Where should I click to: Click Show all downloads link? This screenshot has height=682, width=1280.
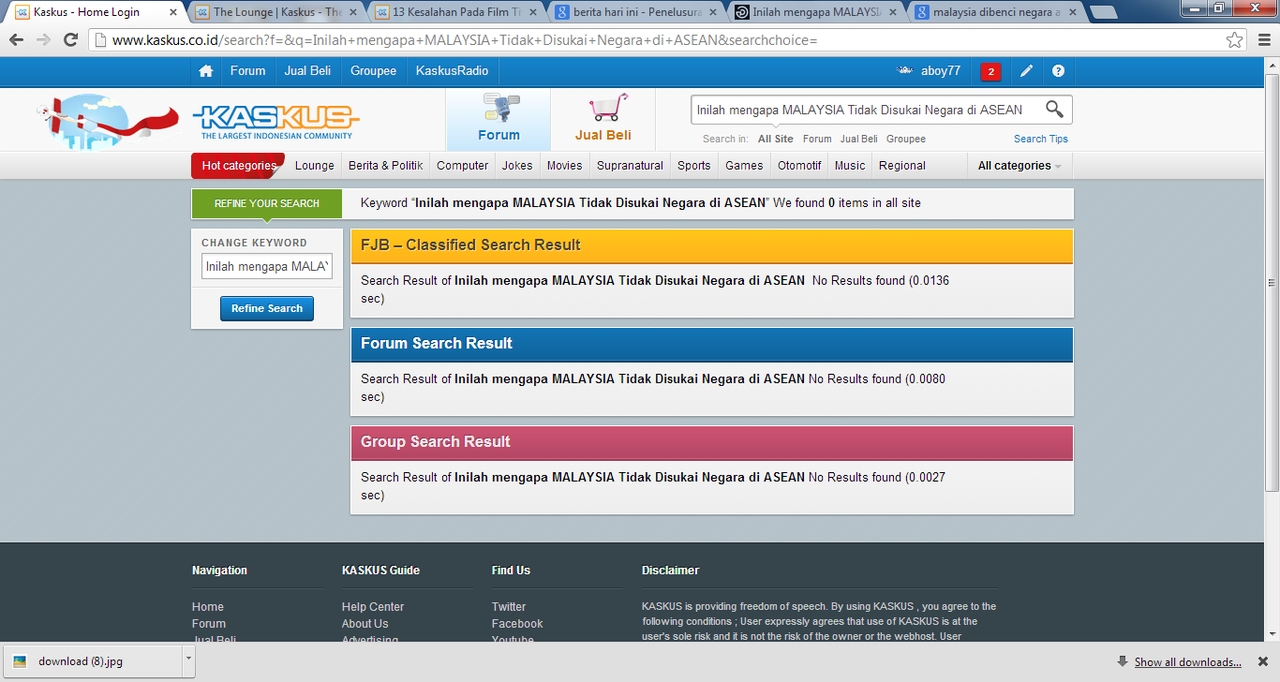1188,662
